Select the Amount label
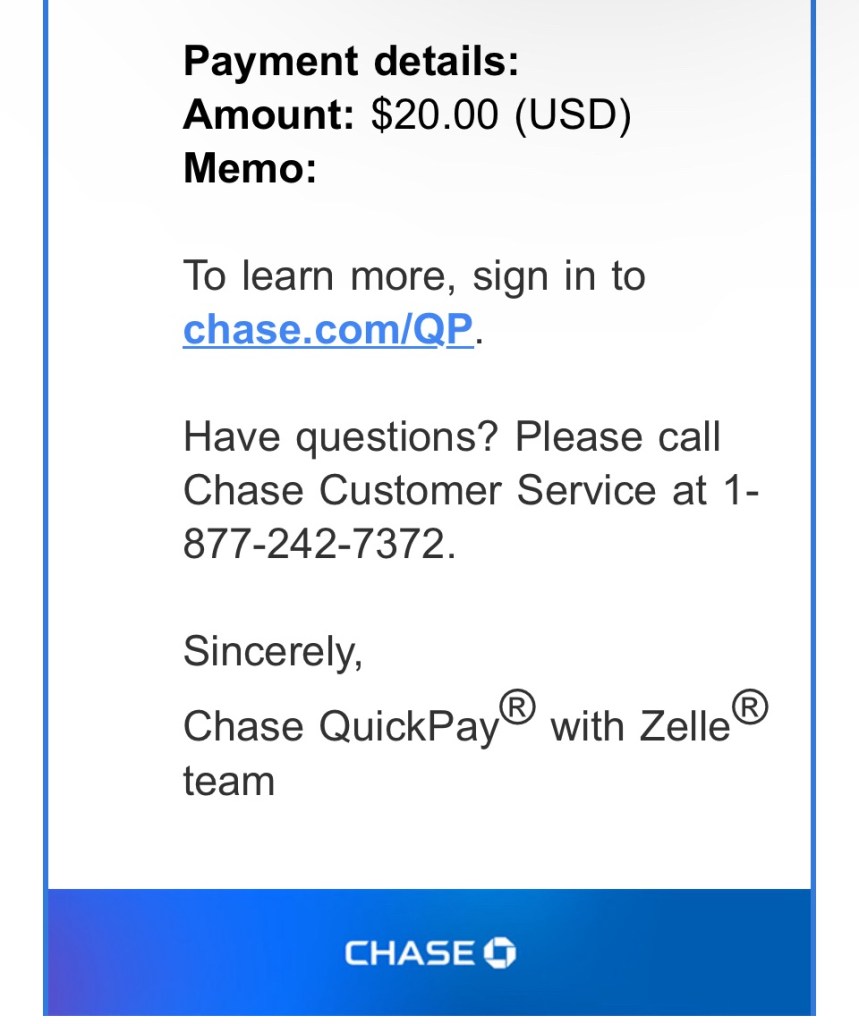859x1024 pixels. 268,116
